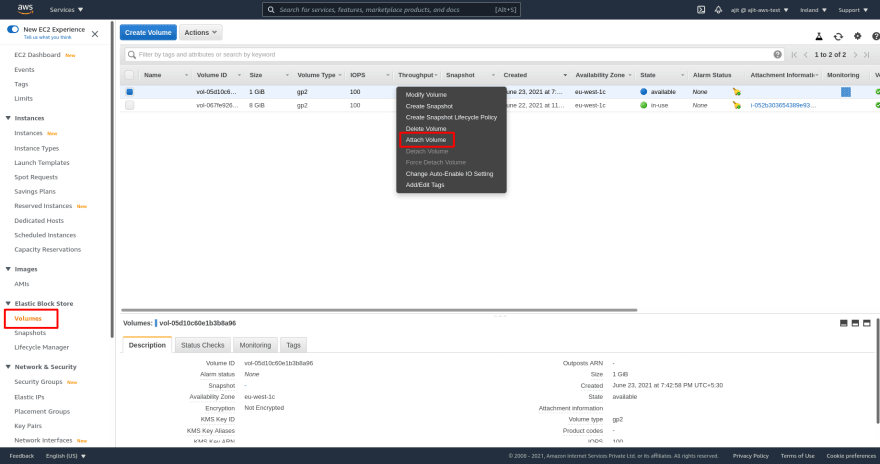
Task: Open the Description tab
Action: pos(147,345)
